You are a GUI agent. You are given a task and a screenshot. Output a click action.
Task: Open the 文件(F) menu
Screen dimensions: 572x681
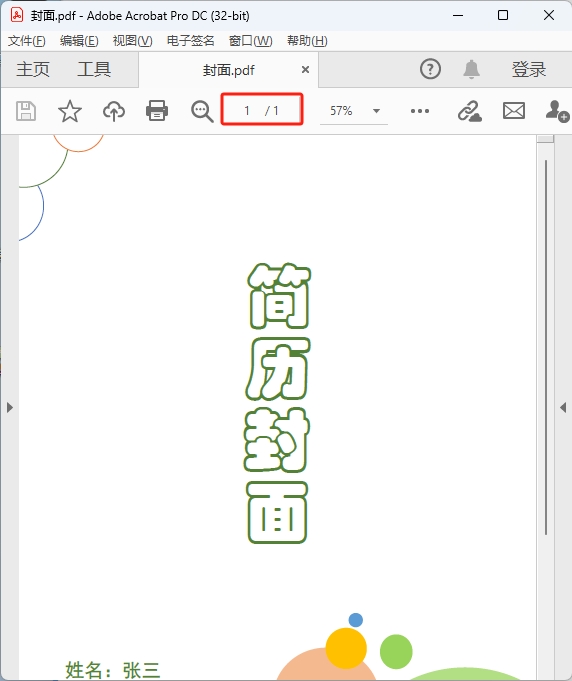point(26,41)
